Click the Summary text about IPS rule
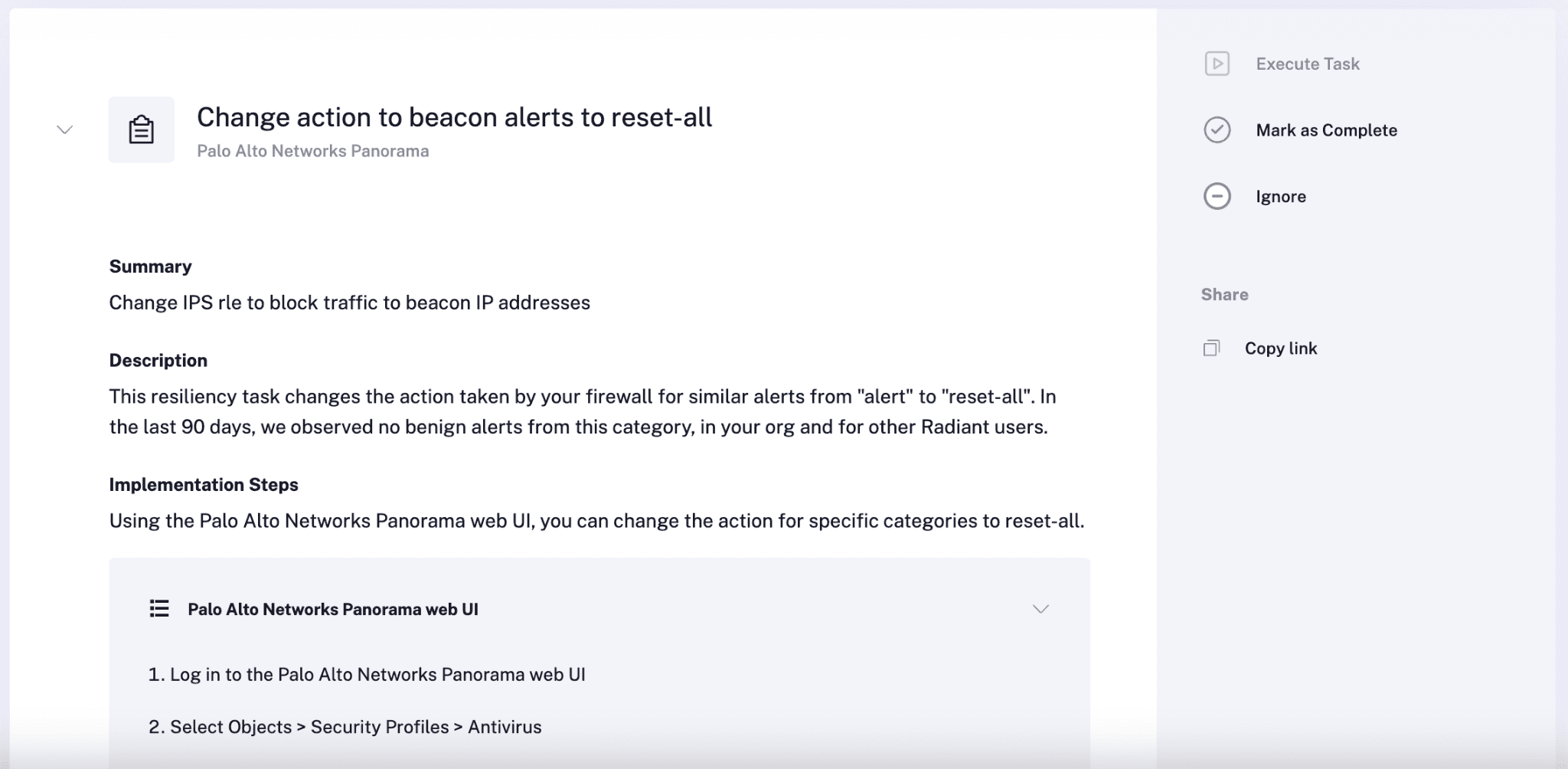1568x769 pixels. [349, 303]
